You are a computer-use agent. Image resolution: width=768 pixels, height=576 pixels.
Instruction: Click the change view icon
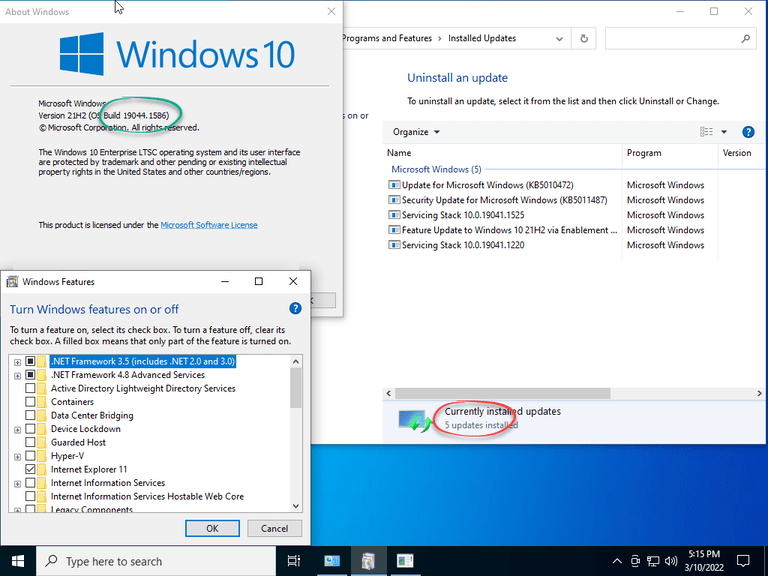tap(706, 132)
